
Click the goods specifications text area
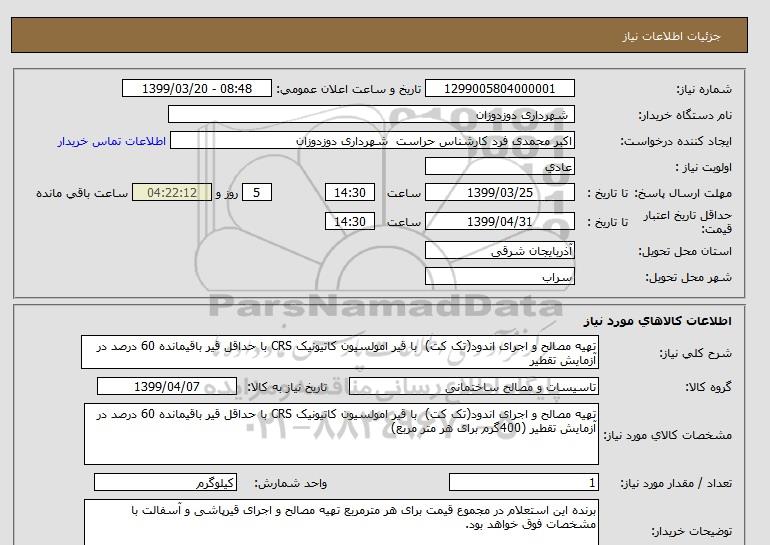[x=341, y=434]
